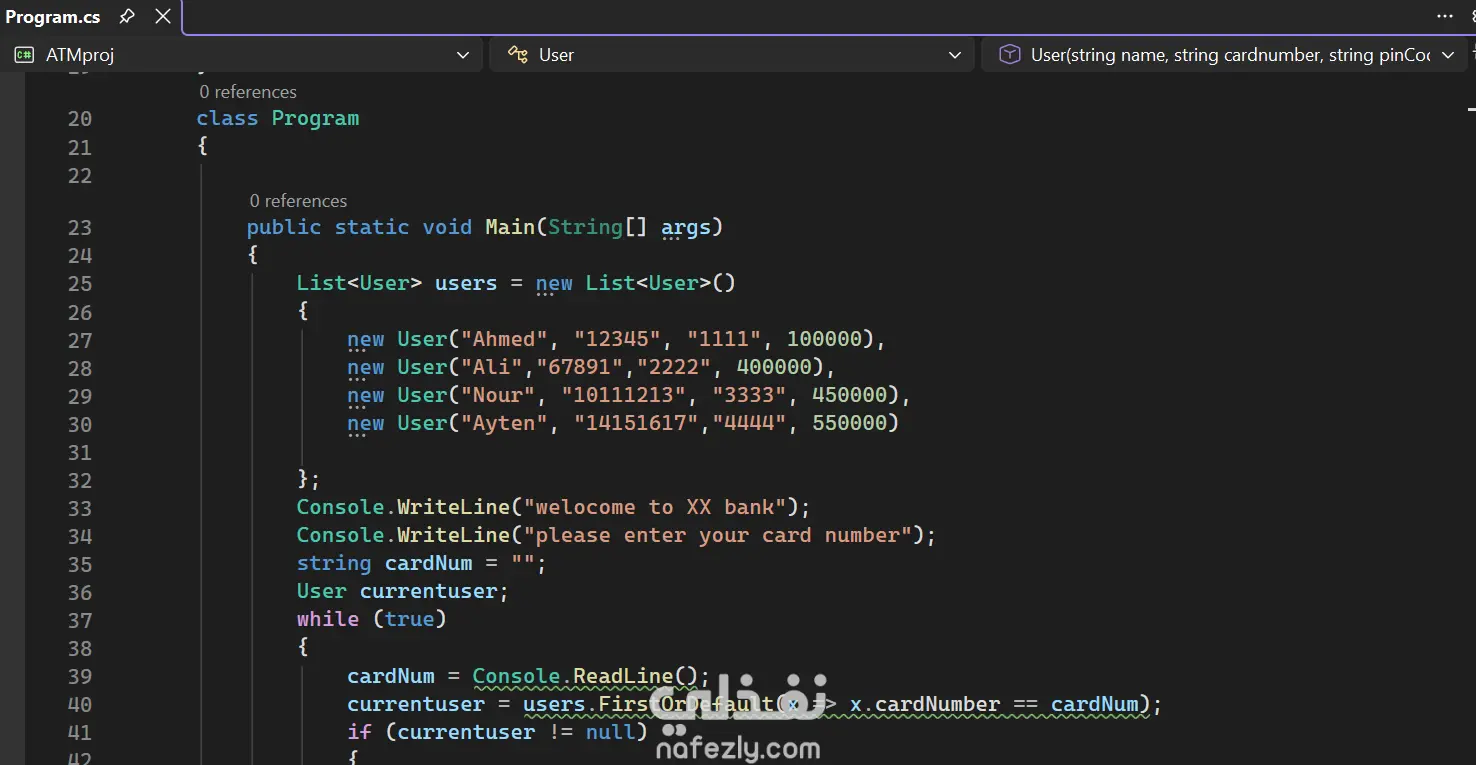
Task: Click the "10111213" card number string
Action: 623,395
